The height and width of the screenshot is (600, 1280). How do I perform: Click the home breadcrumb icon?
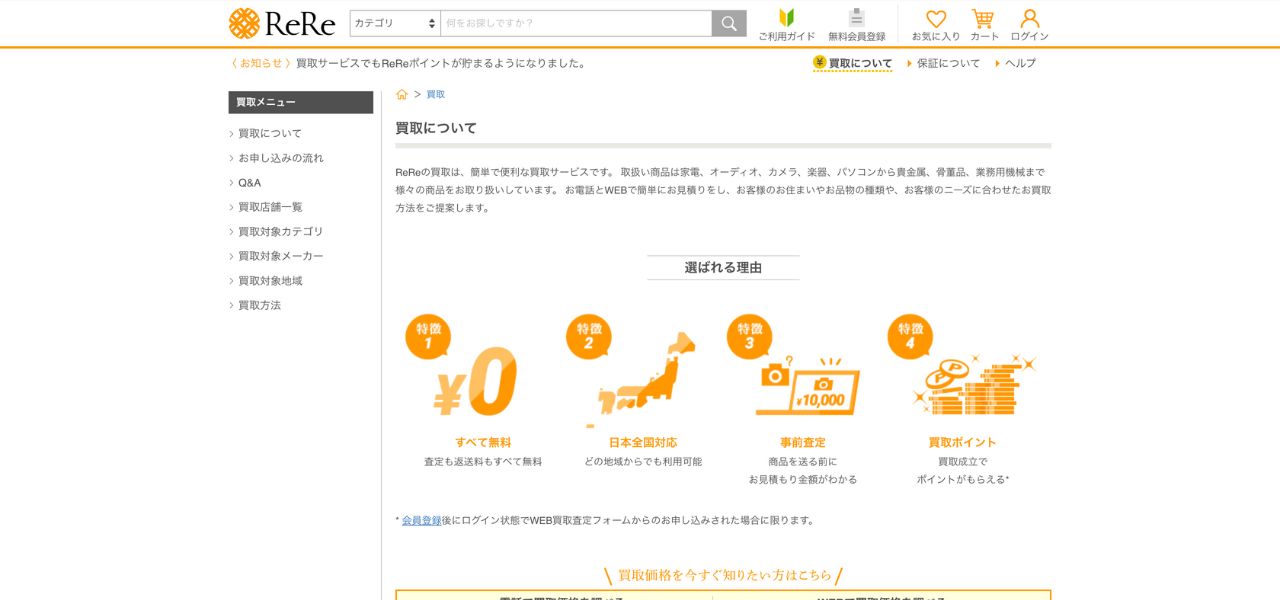(402, 94)
